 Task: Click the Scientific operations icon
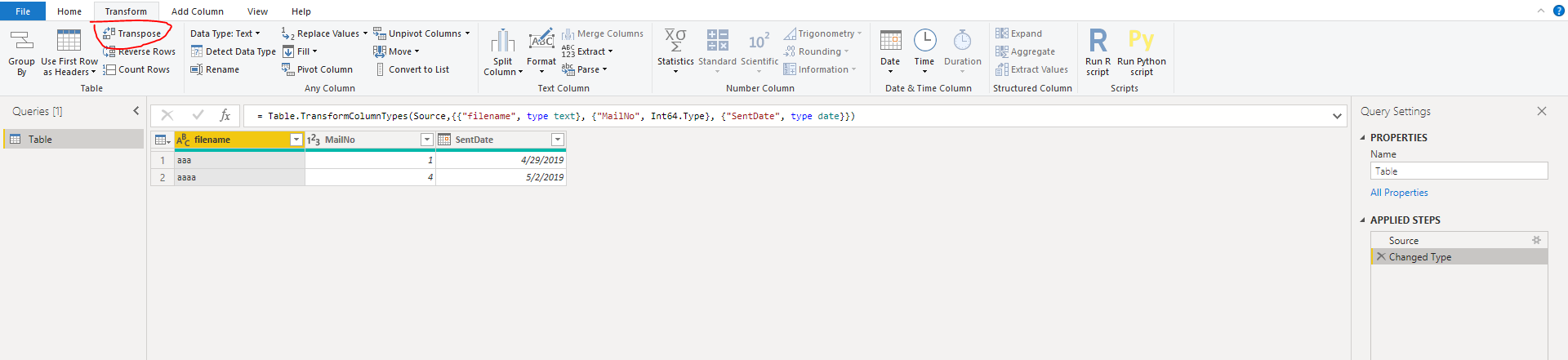pyautogui.click(x=759, y=41)
